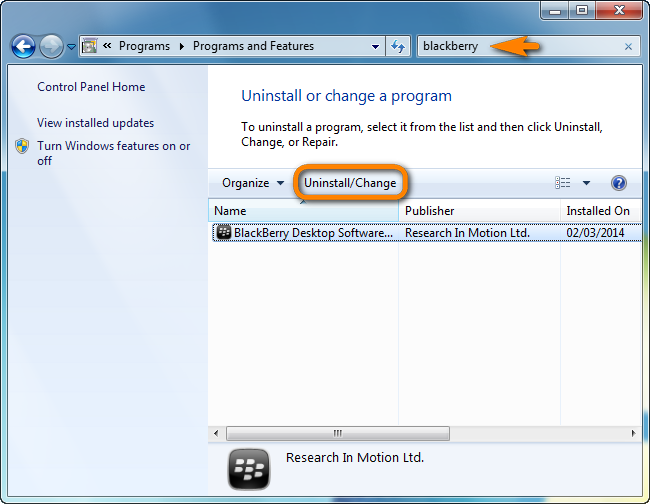Click the 02/03/2014 installed date cell
Image resolution: width=650 pixels, height=504 pixels.
pos(595,233)
